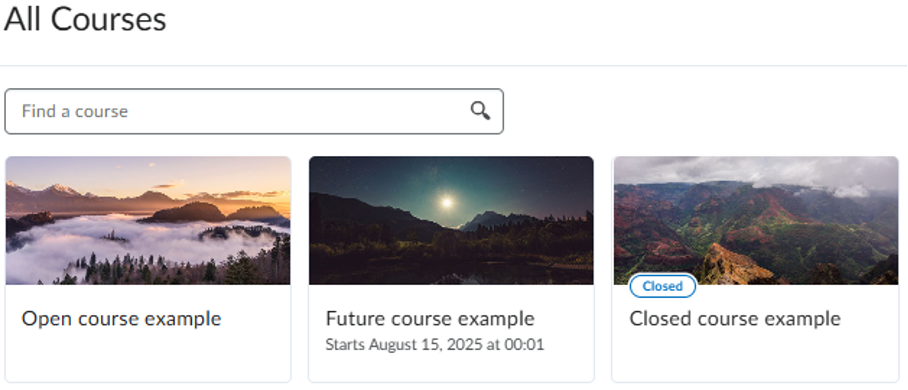Focus the "Find a course" search field
908x390 pixels.
(x=254, y=111)
